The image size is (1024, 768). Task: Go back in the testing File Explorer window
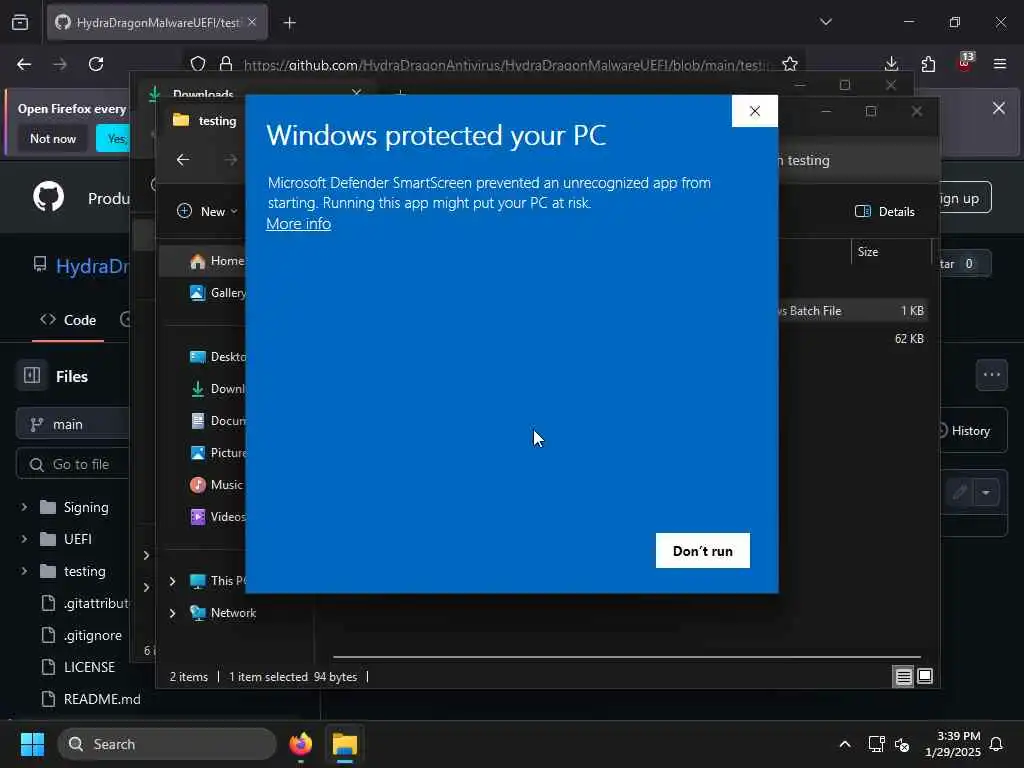click(184, 160)
